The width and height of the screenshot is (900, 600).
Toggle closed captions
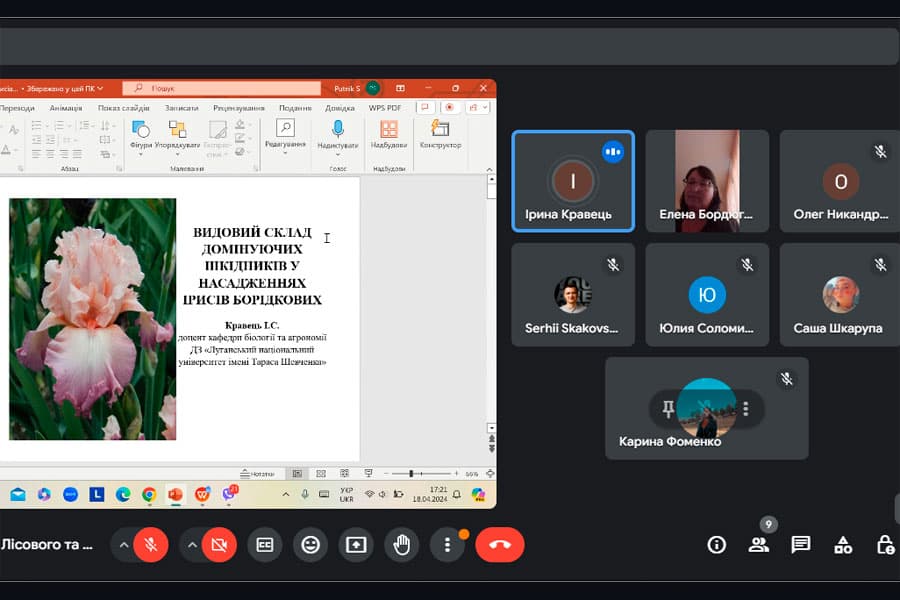(265, 545)
